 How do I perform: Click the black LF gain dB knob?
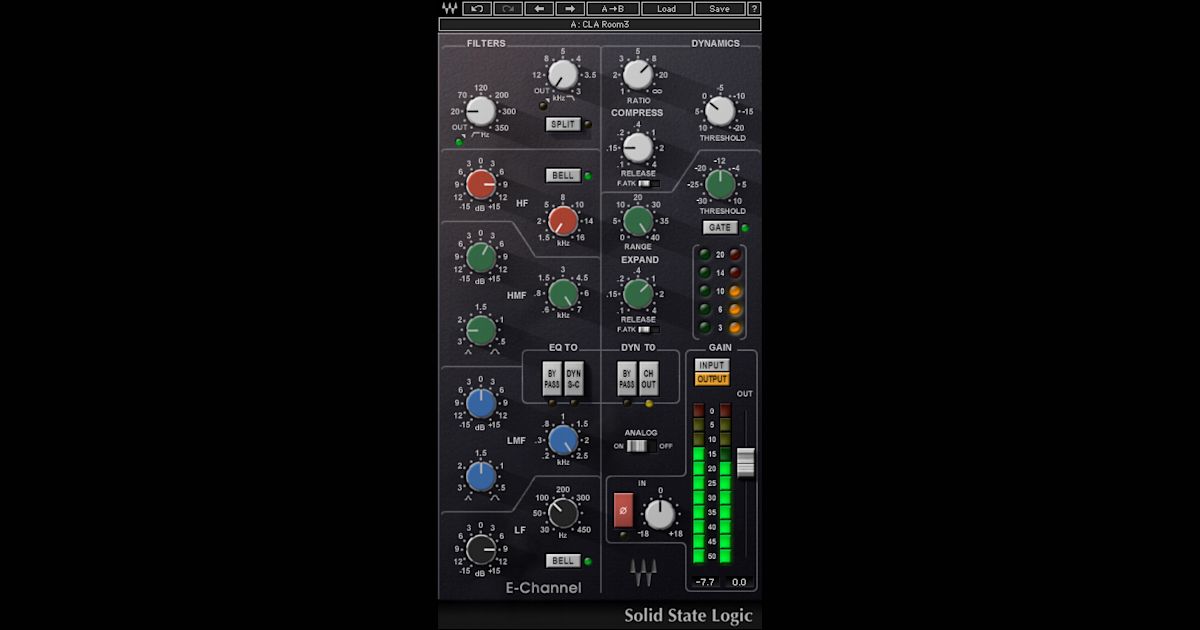(x=481, y=549)
